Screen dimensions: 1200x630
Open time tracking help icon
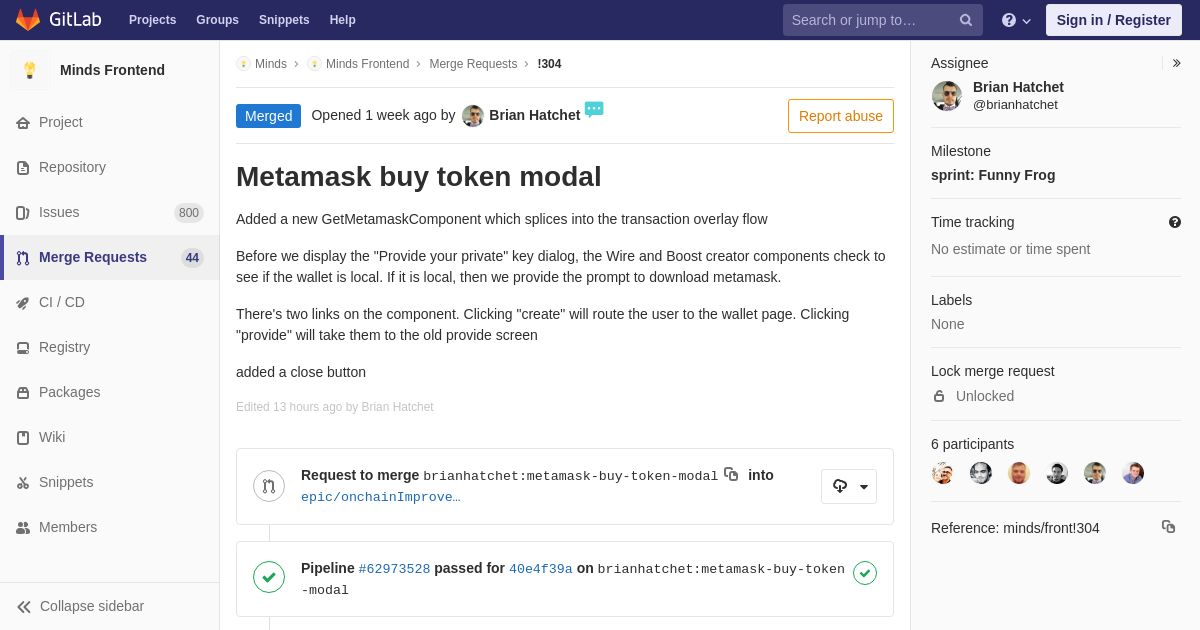1175,222
